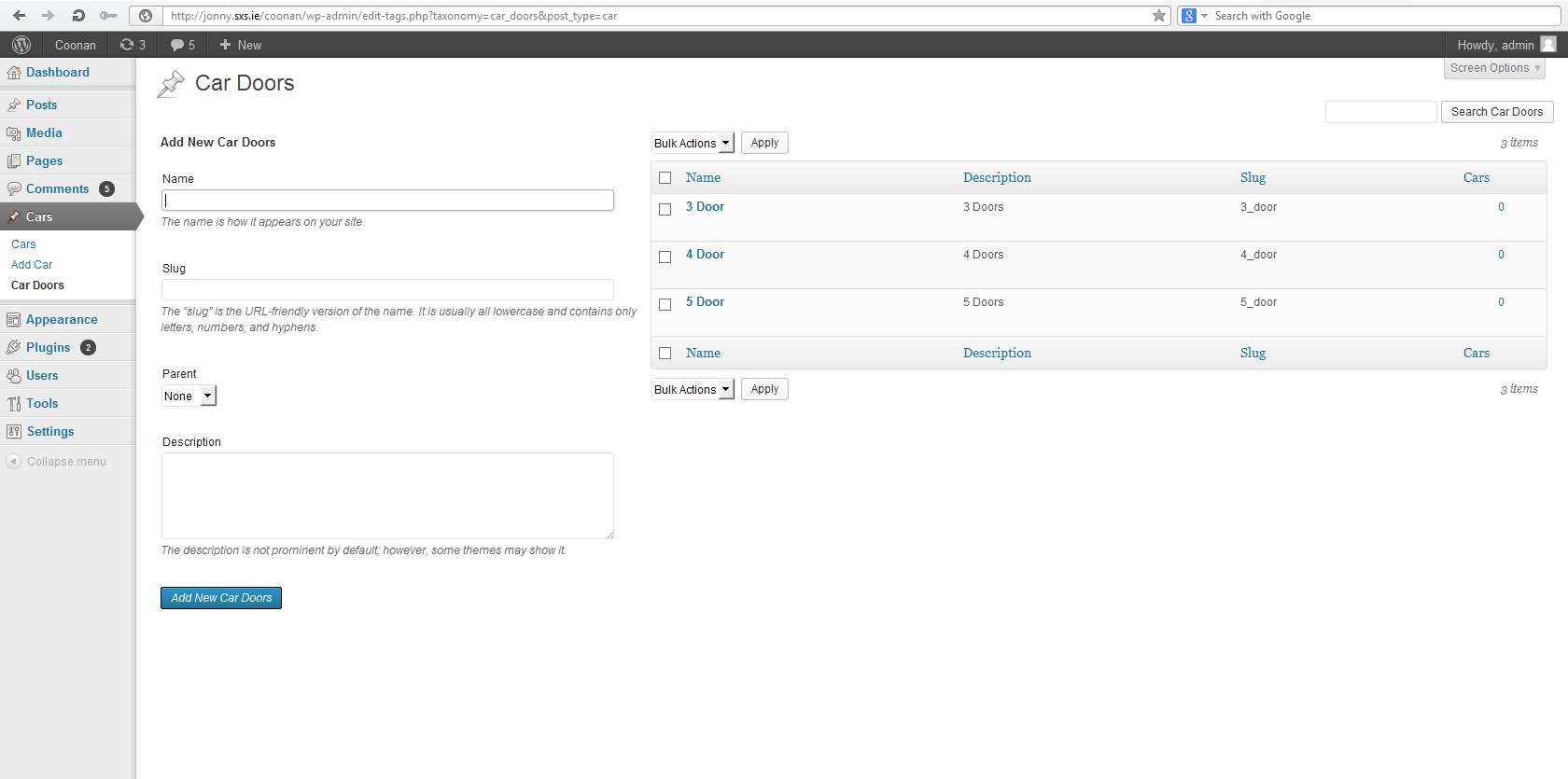1568x779 pixels.
Task: Sort the table by the Description header
Action: [x=997, y=177]
